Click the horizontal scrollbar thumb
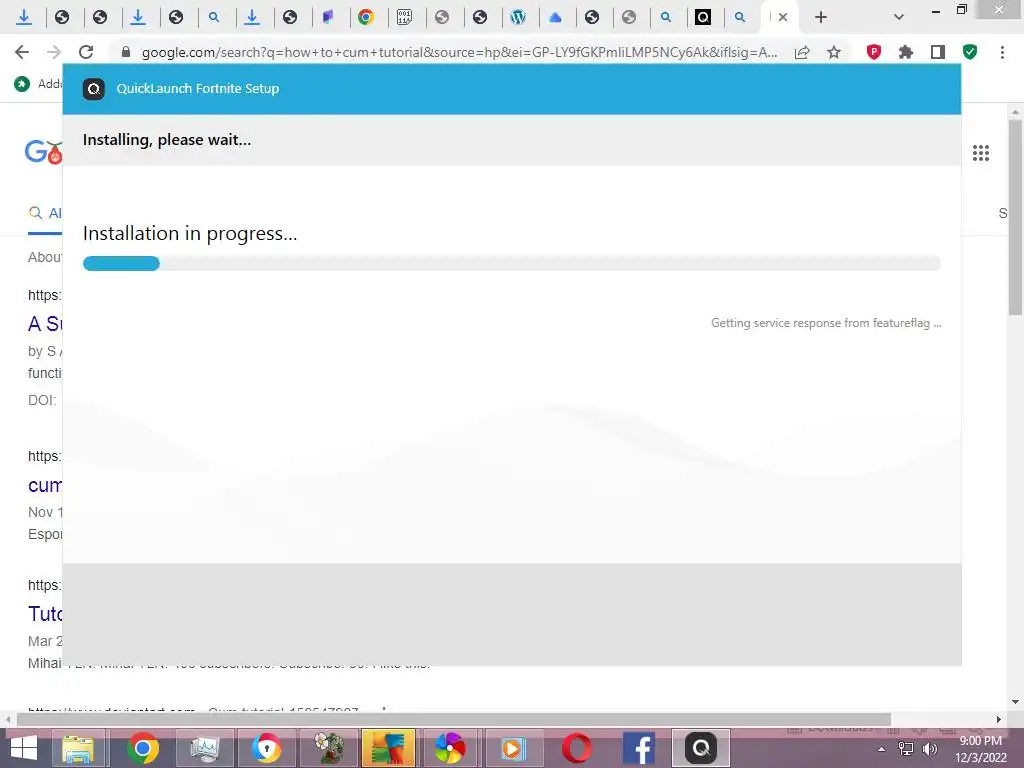Viewport: 1024px width, 768px height. (x=454, y=719)
